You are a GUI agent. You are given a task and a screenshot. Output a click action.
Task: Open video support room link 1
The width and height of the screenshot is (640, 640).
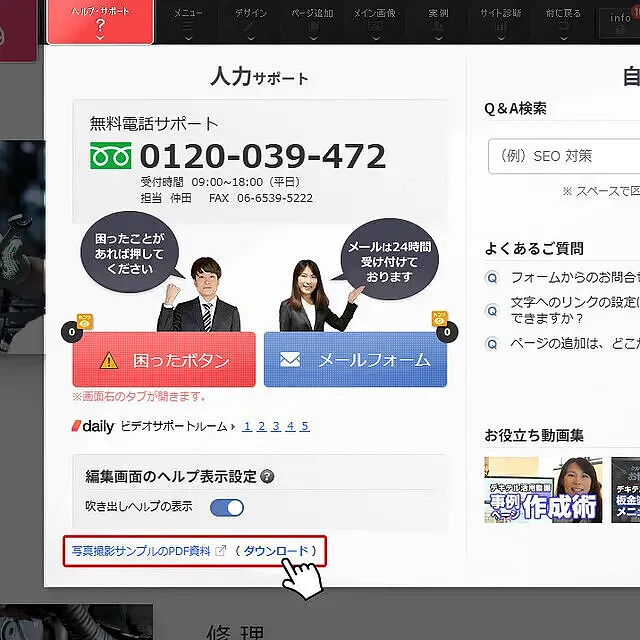[246, 426]
